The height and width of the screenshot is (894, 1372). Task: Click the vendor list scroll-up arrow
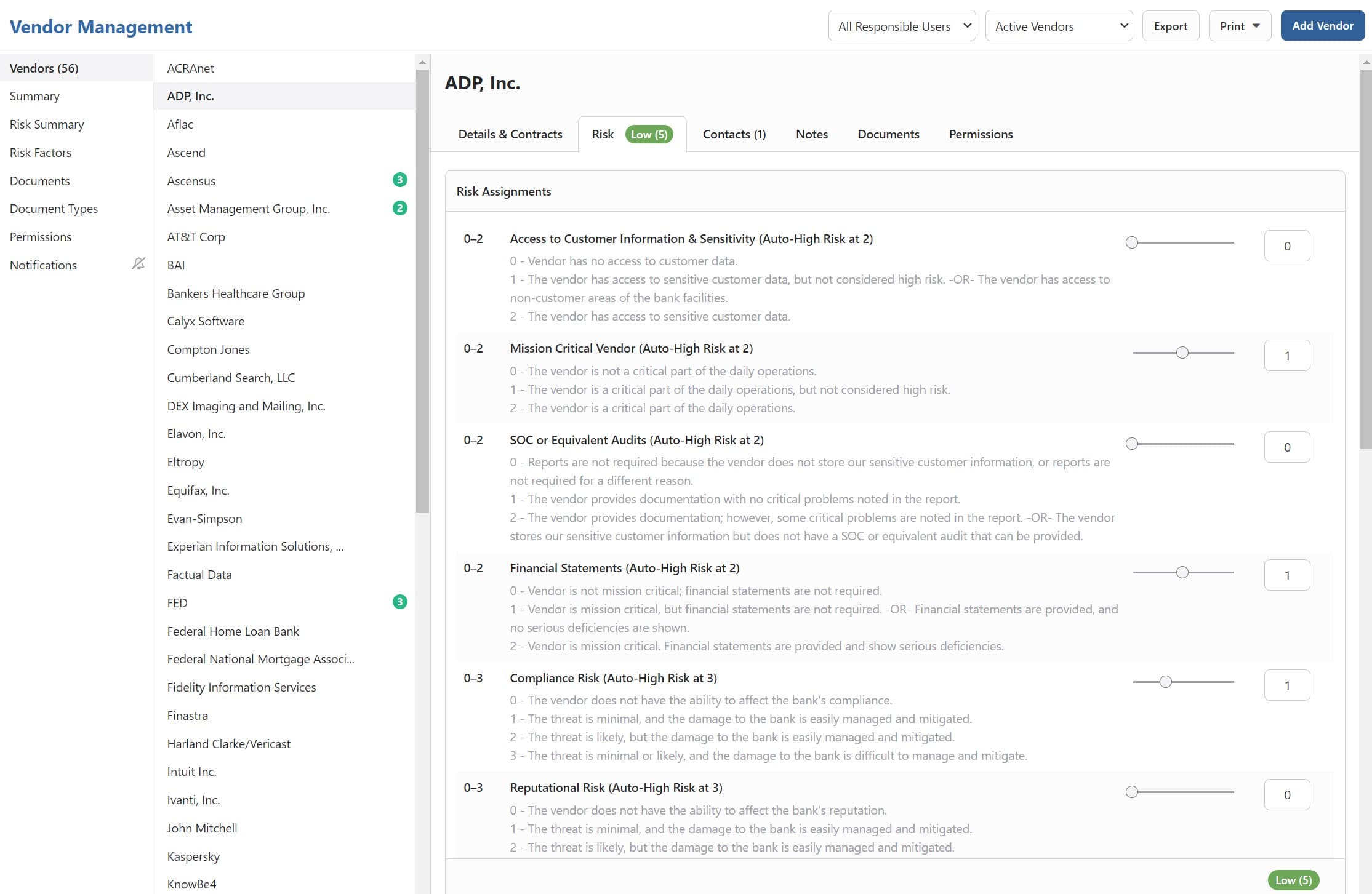point(422,62)
